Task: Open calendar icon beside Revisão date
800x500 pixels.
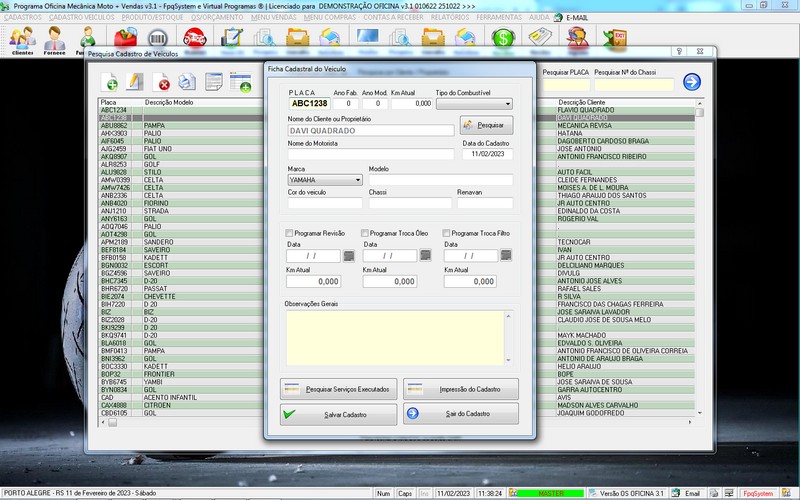Action: (348, 256)
